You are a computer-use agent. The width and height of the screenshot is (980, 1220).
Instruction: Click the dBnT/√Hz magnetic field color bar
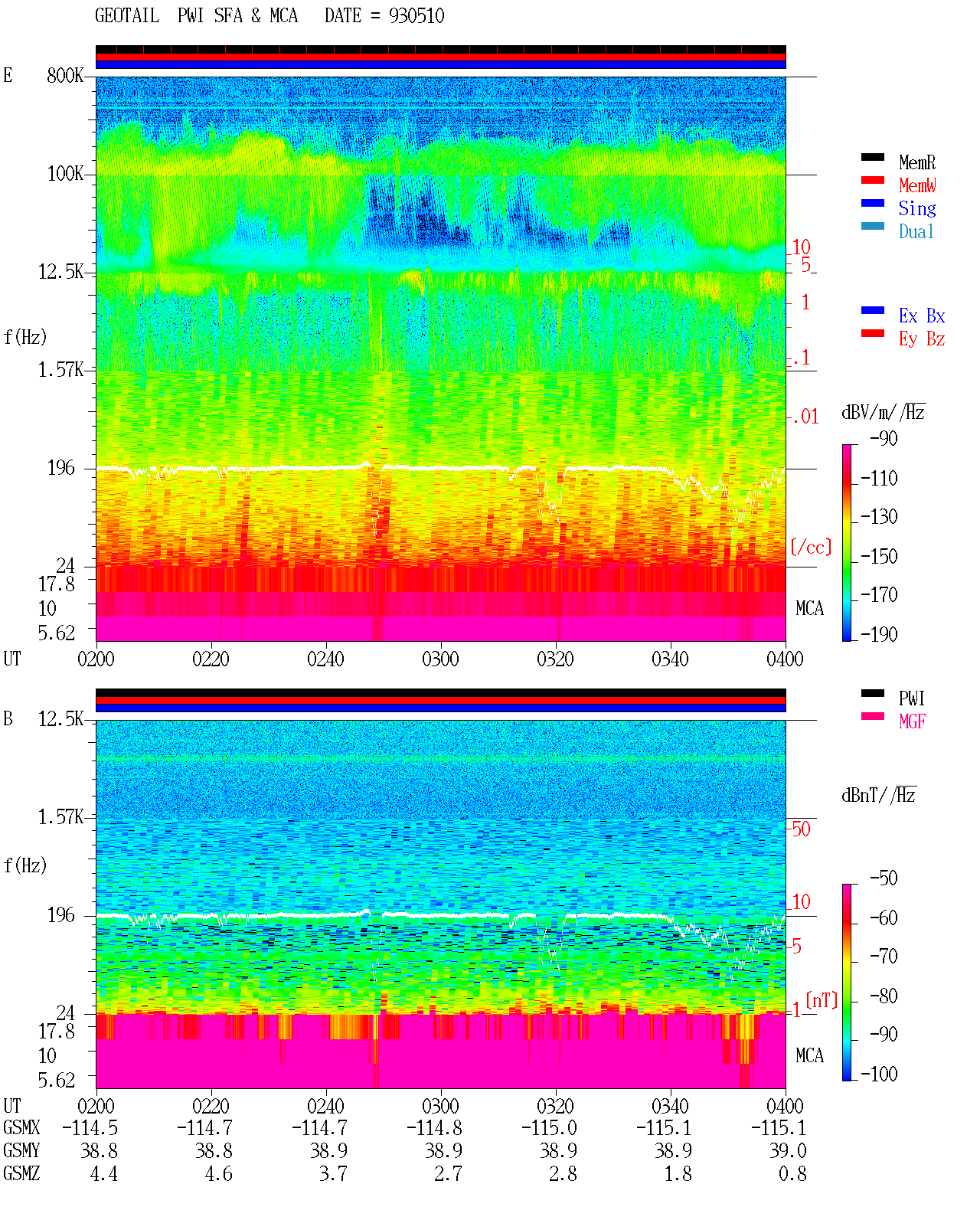(x=846, y=983)
